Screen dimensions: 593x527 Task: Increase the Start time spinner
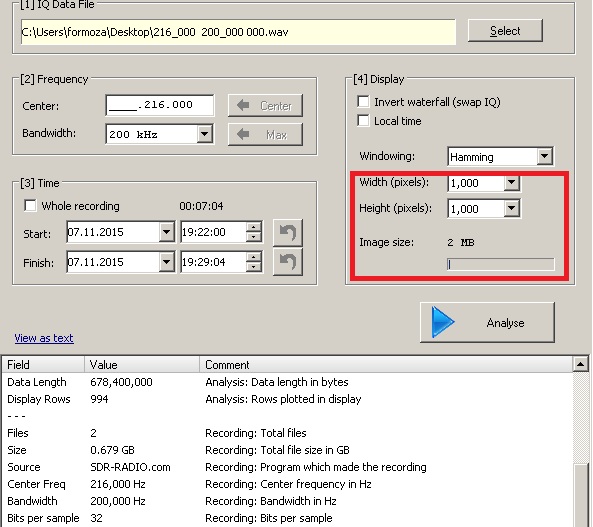pyautogui.click(x=253, y=227)
